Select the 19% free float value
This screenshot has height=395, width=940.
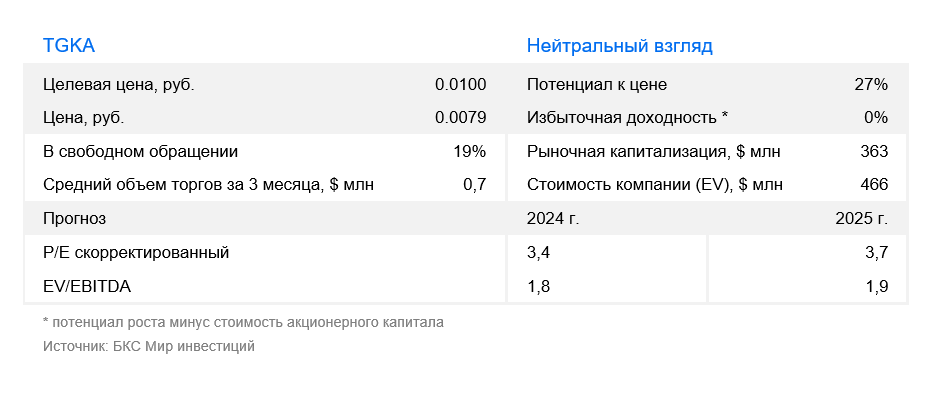coord(470,152)
